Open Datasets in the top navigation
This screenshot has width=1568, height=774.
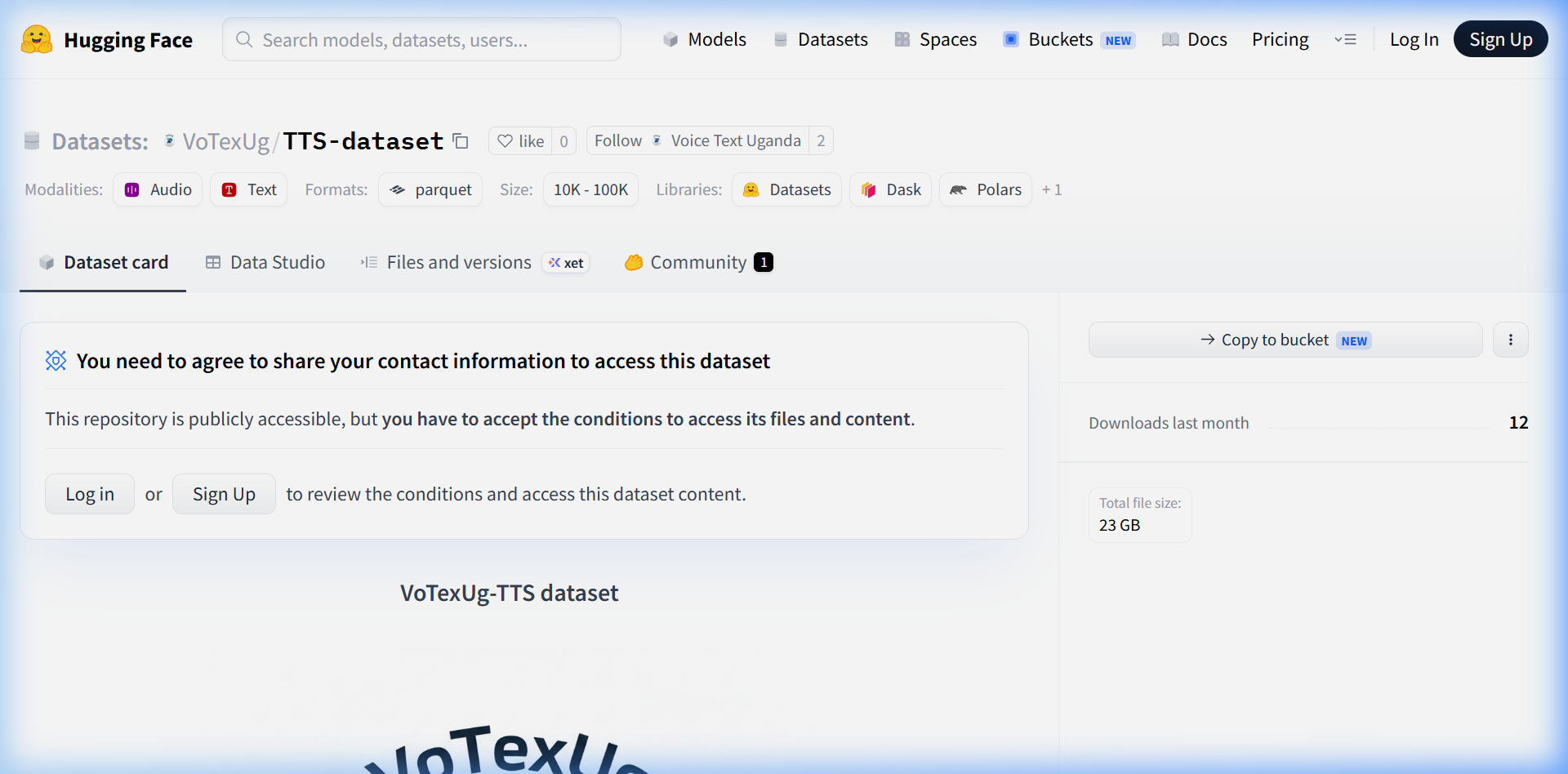tap(821, 39)
